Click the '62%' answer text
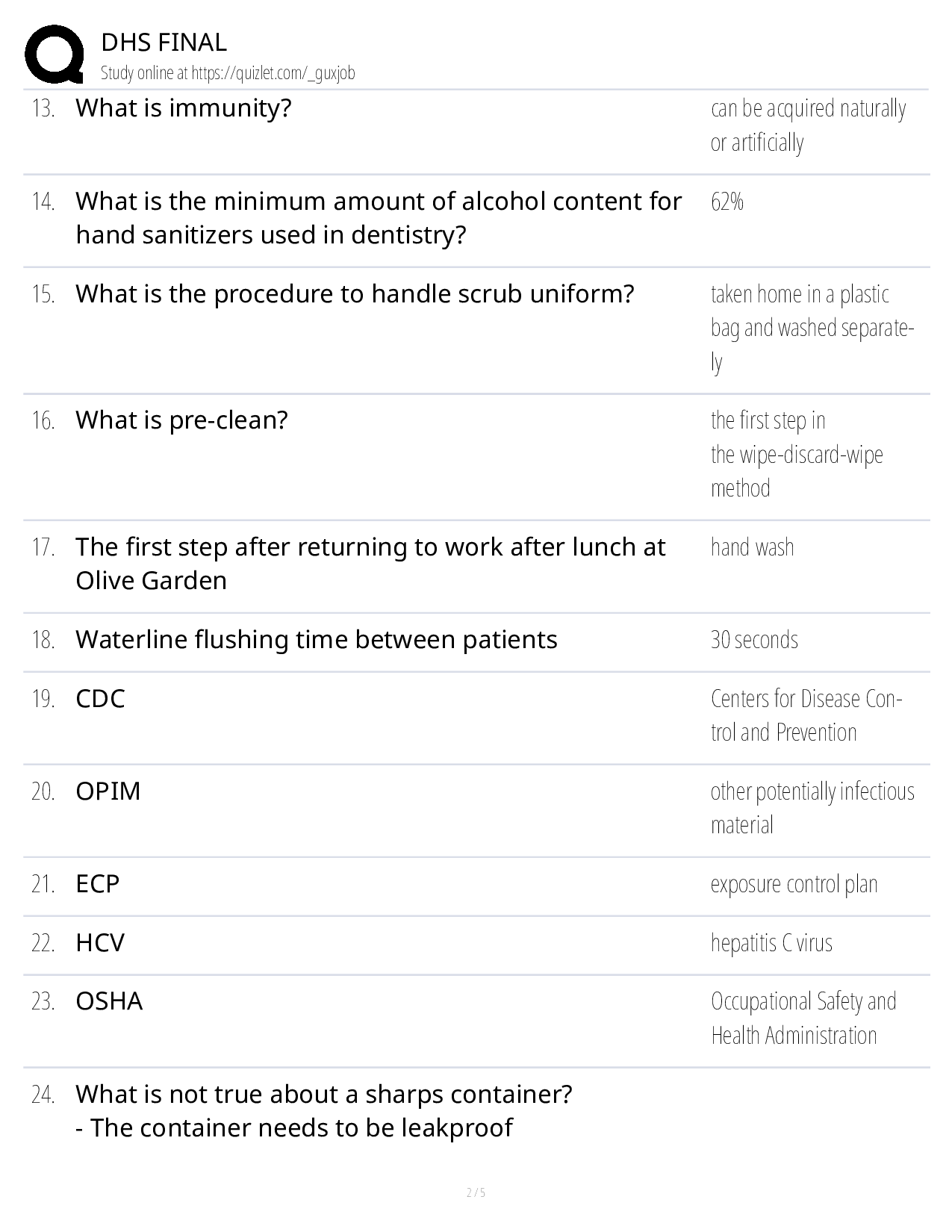Image resolution: width=952 pixels, height=1232 pixels. pos(727,202)
